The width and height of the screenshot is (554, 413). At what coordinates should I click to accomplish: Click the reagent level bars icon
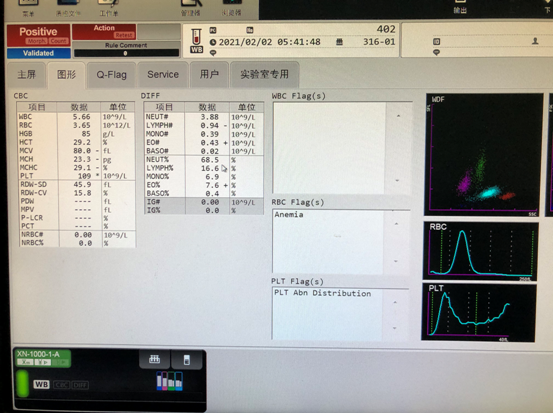[169, 381]
